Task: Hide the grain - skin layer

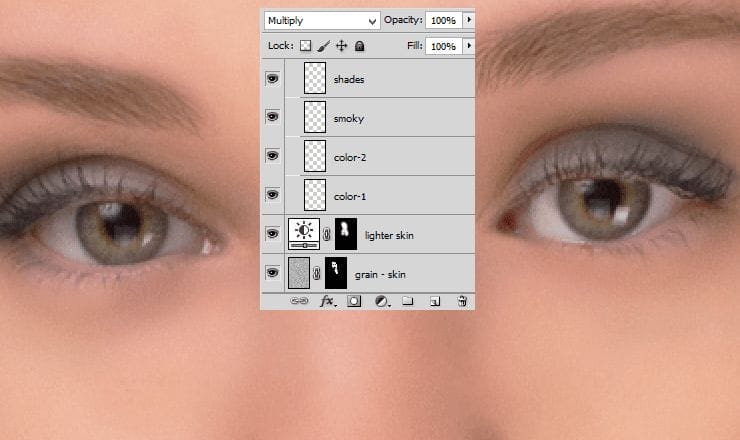Action: pos(272,272)
